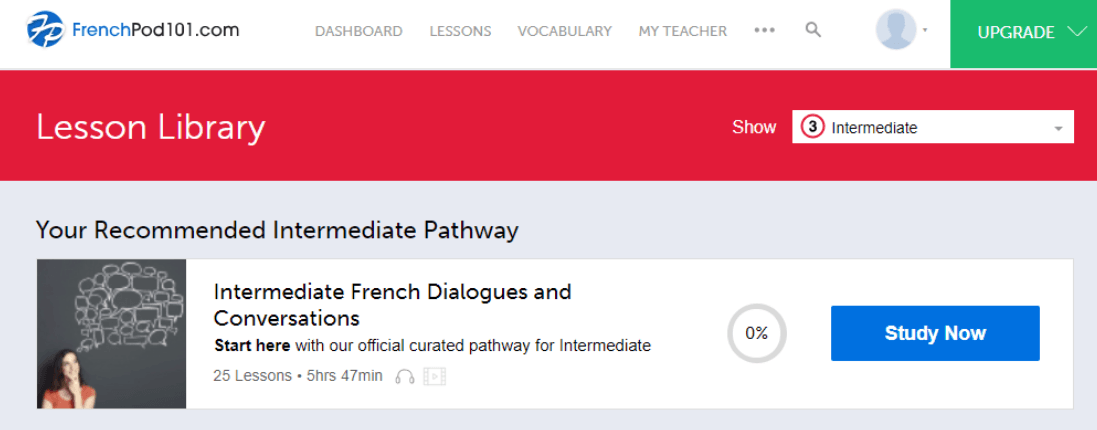Viewport: 1097px width, 430px height.
Task: Click the user profile avatar
Action: (896, 29)
